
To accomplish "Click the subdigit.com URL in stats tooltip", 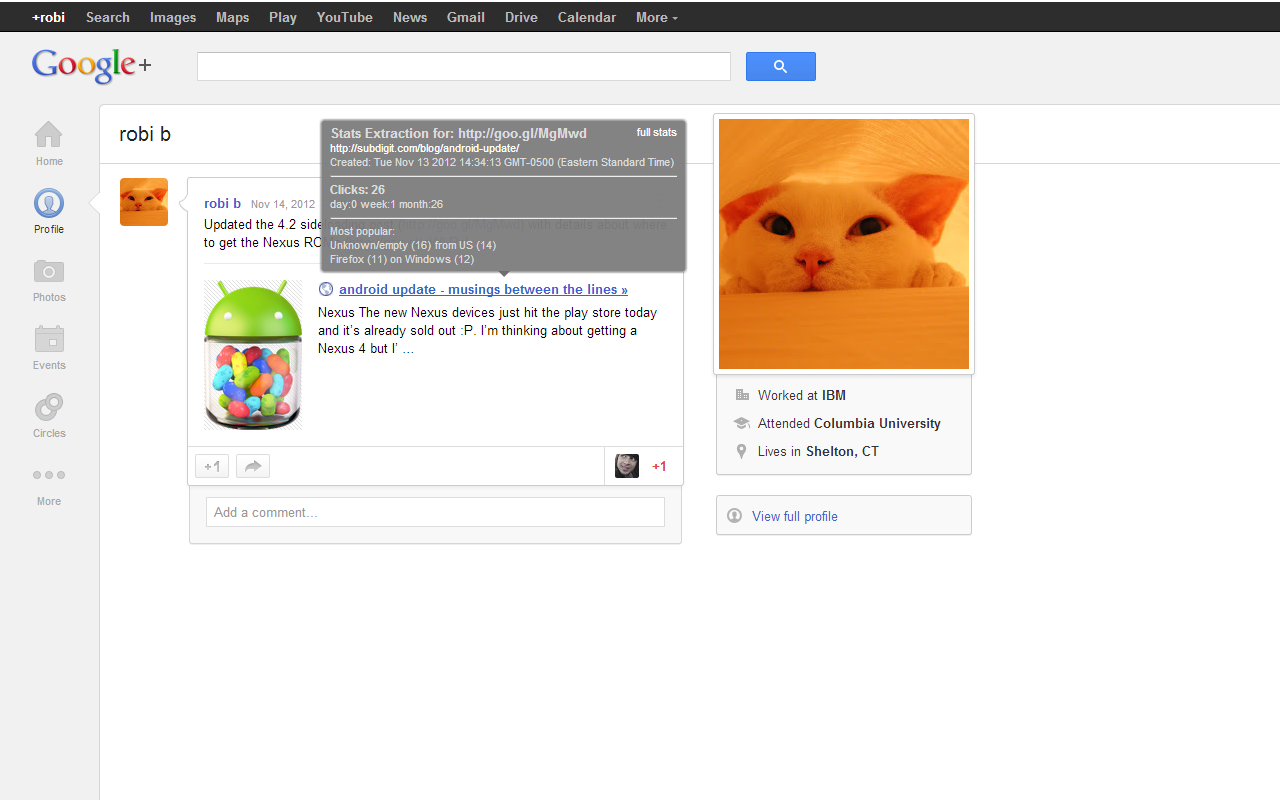I will (425, 148).
